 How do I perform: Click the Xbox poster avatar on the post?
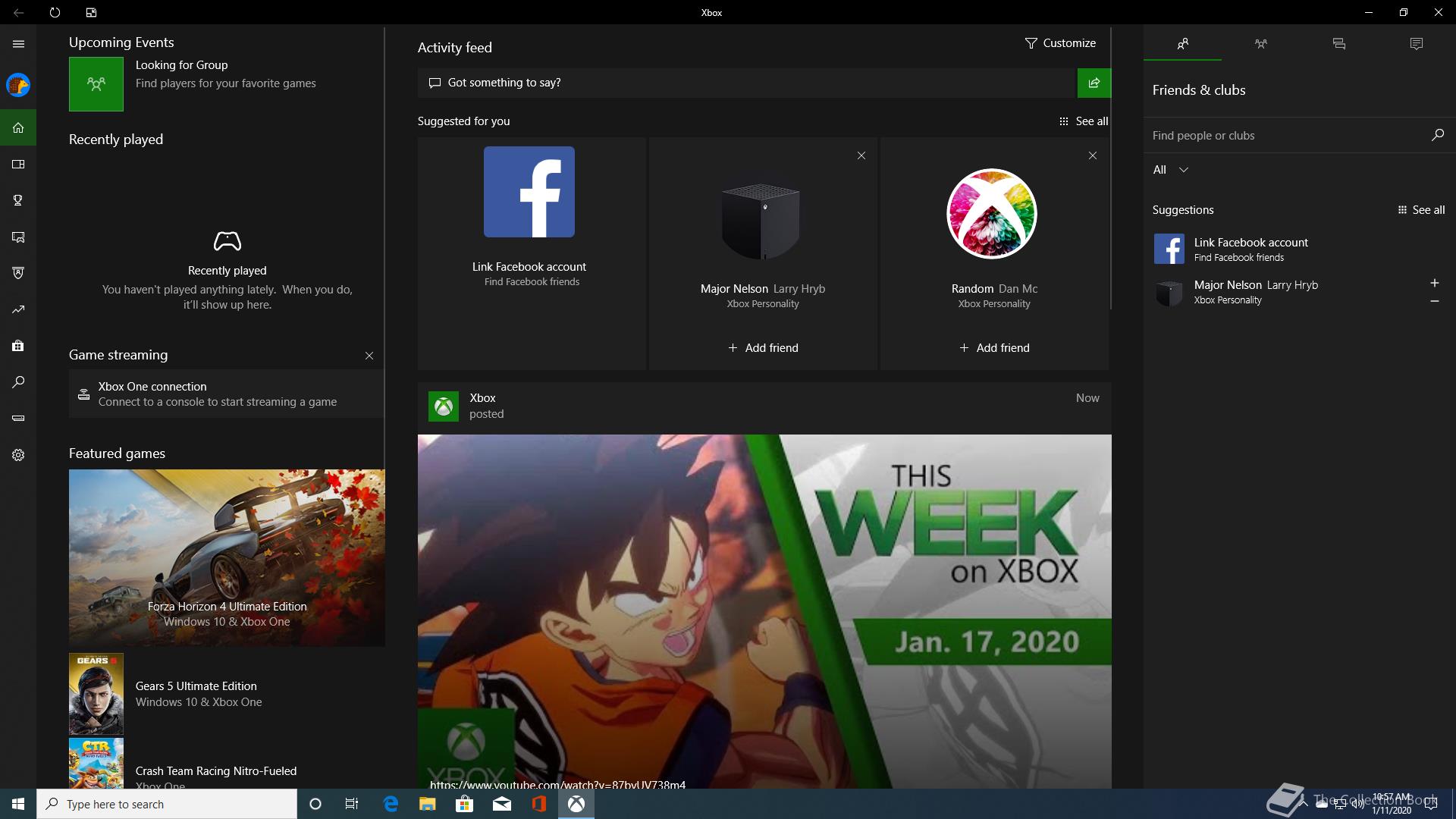tap(443, 406)
